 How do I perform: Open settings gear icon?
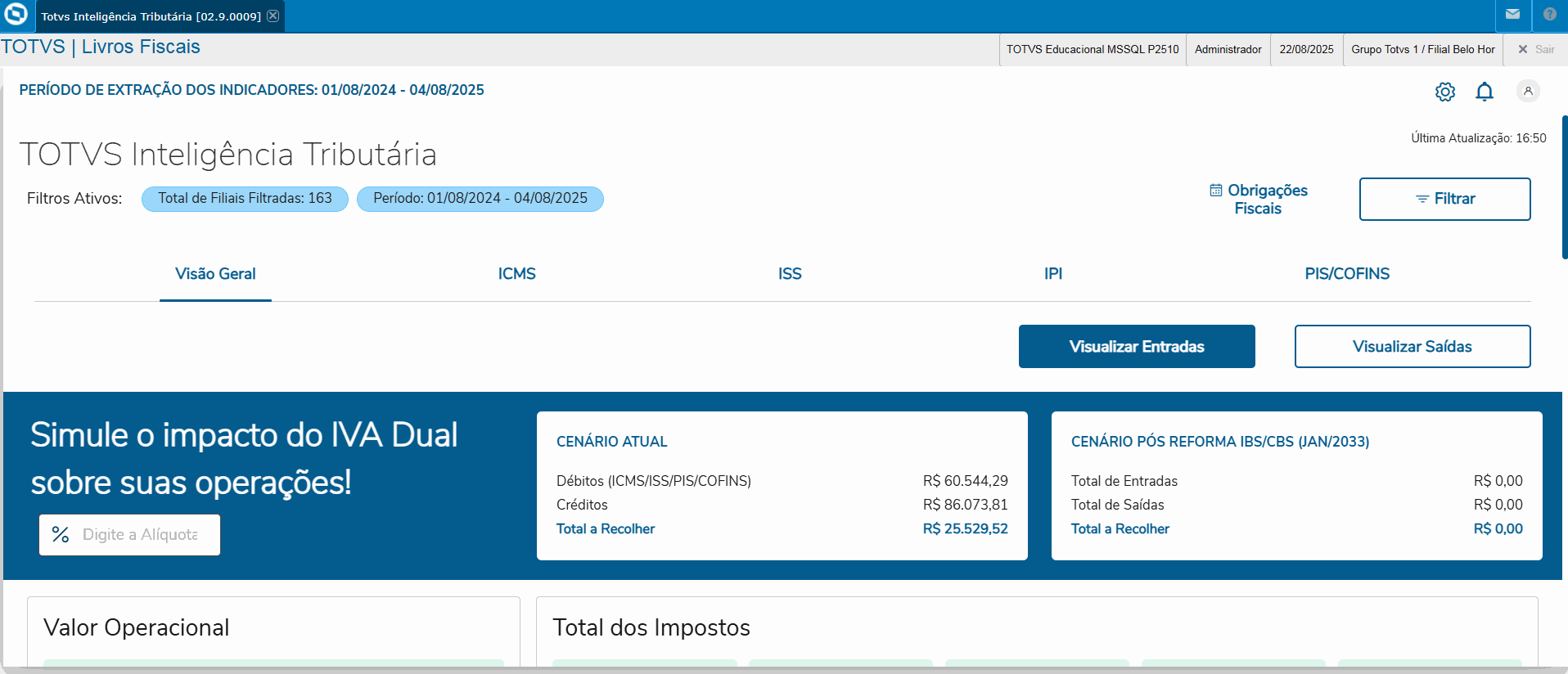[x=1445, y=92]
